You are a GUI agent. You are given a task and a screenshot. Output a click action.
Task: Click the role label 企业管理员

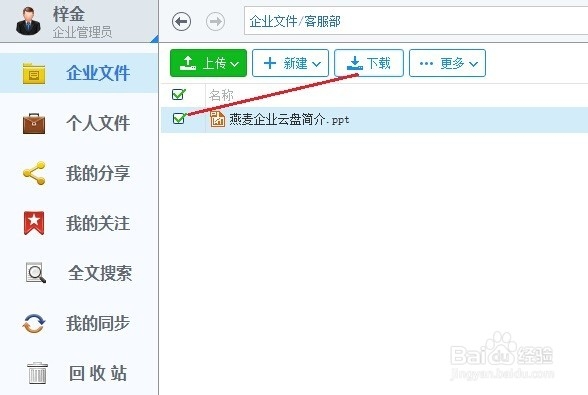point(82,32)
